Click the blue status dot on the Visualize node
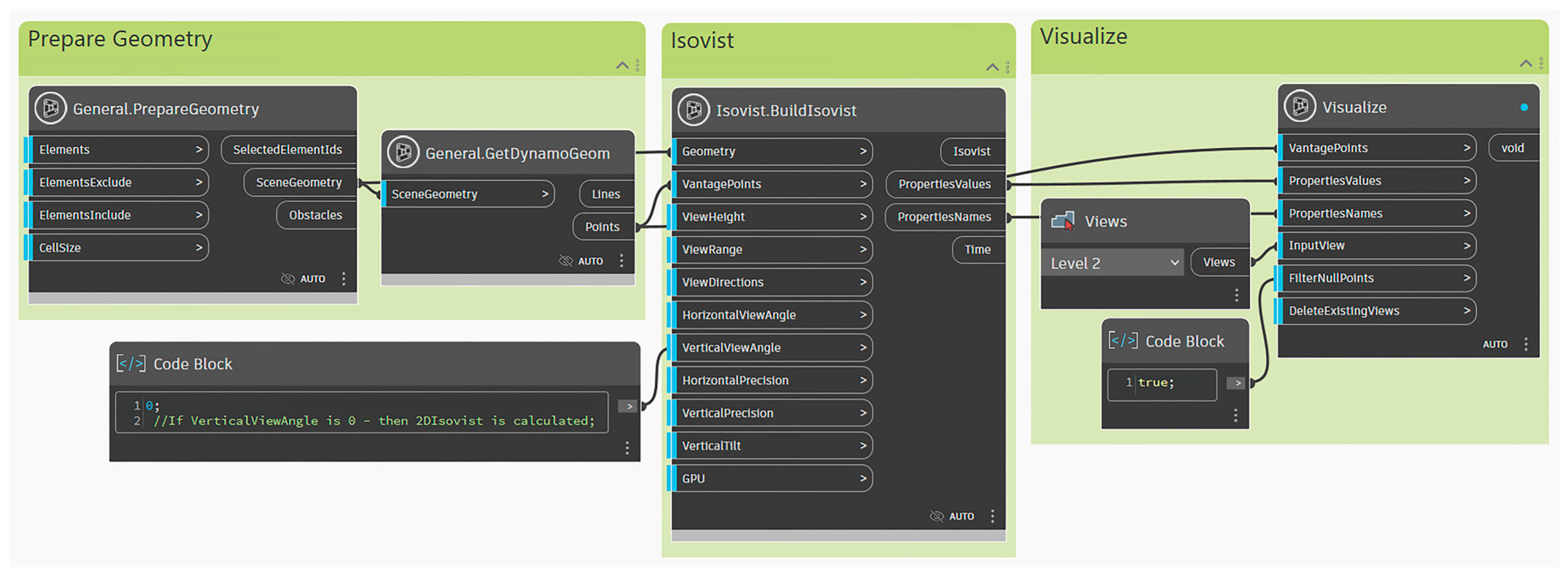 1523,108
